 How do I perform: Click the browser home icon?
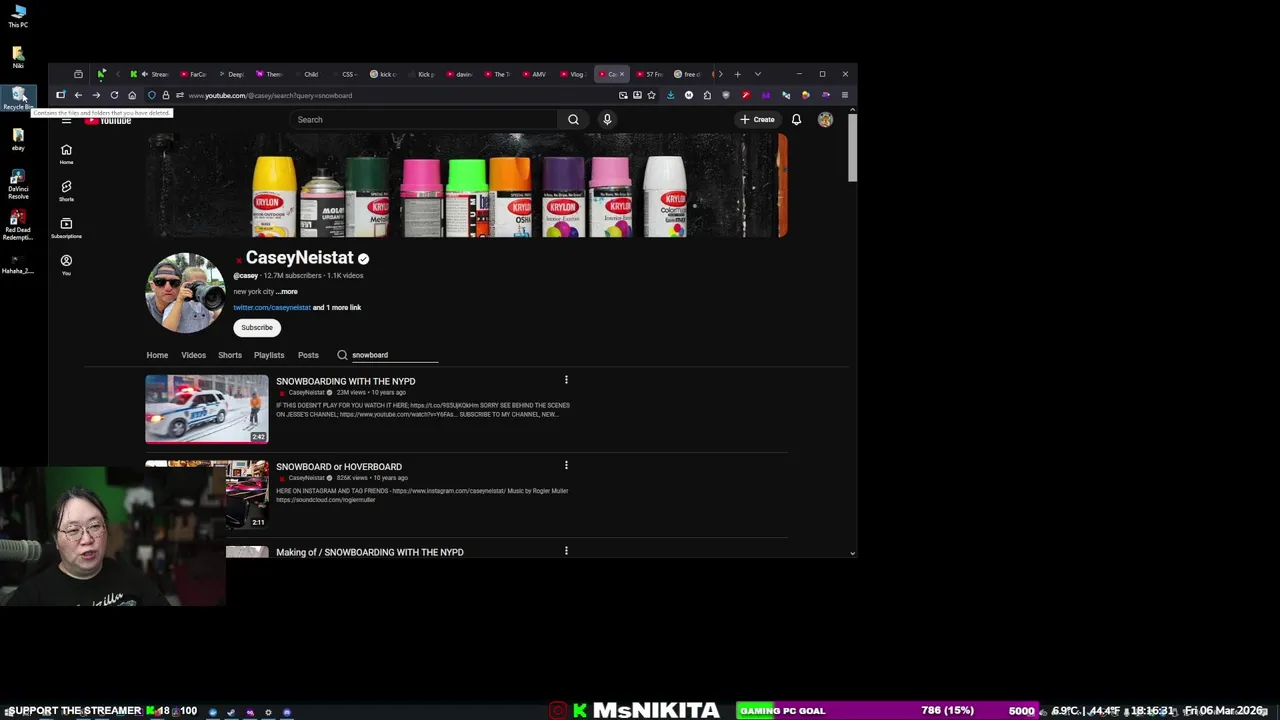coord(132,95)
